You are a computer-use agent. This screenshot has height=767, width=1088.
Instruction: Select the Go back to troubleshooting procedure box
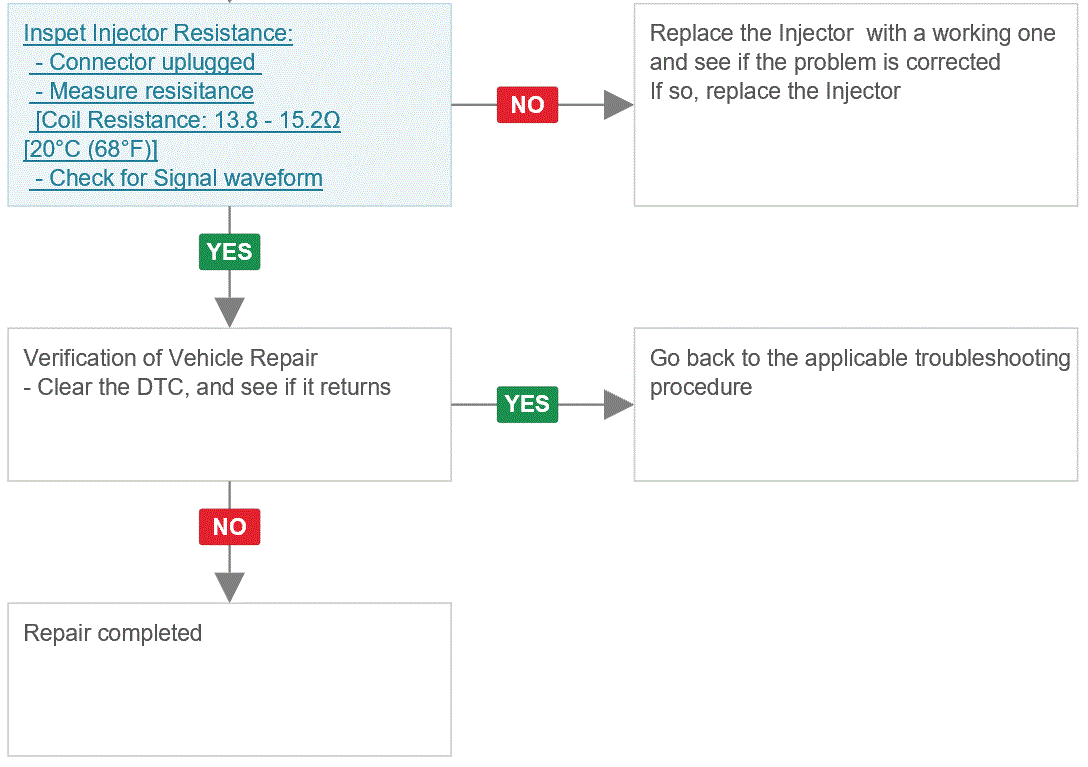click(x=856, y=405)
